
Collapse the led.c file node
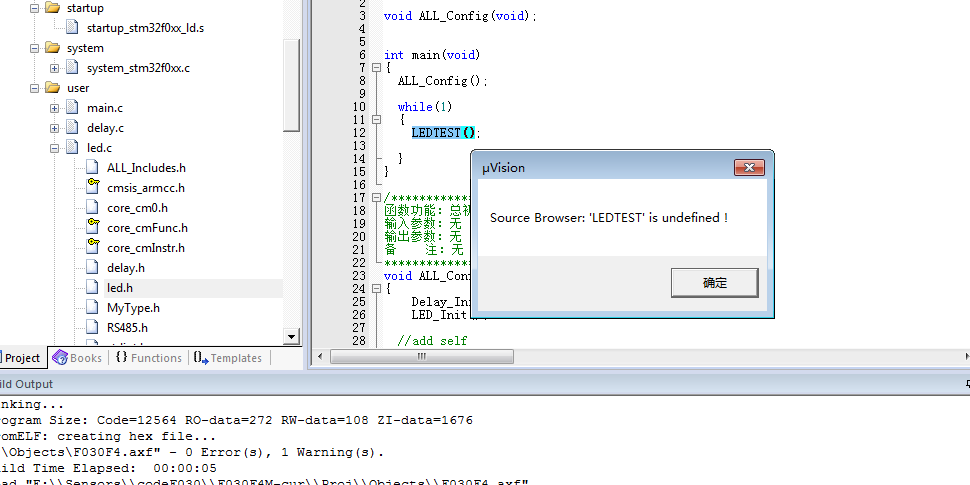tap(54, 148)
